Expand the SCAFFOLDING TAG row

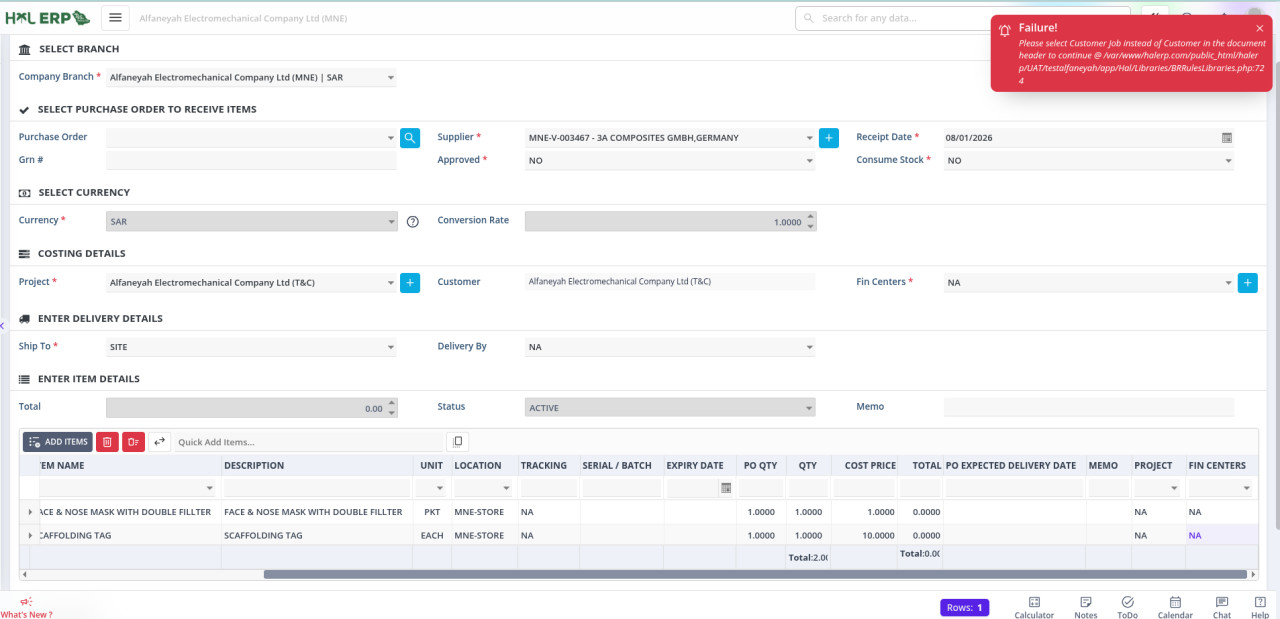coord(29,536)
